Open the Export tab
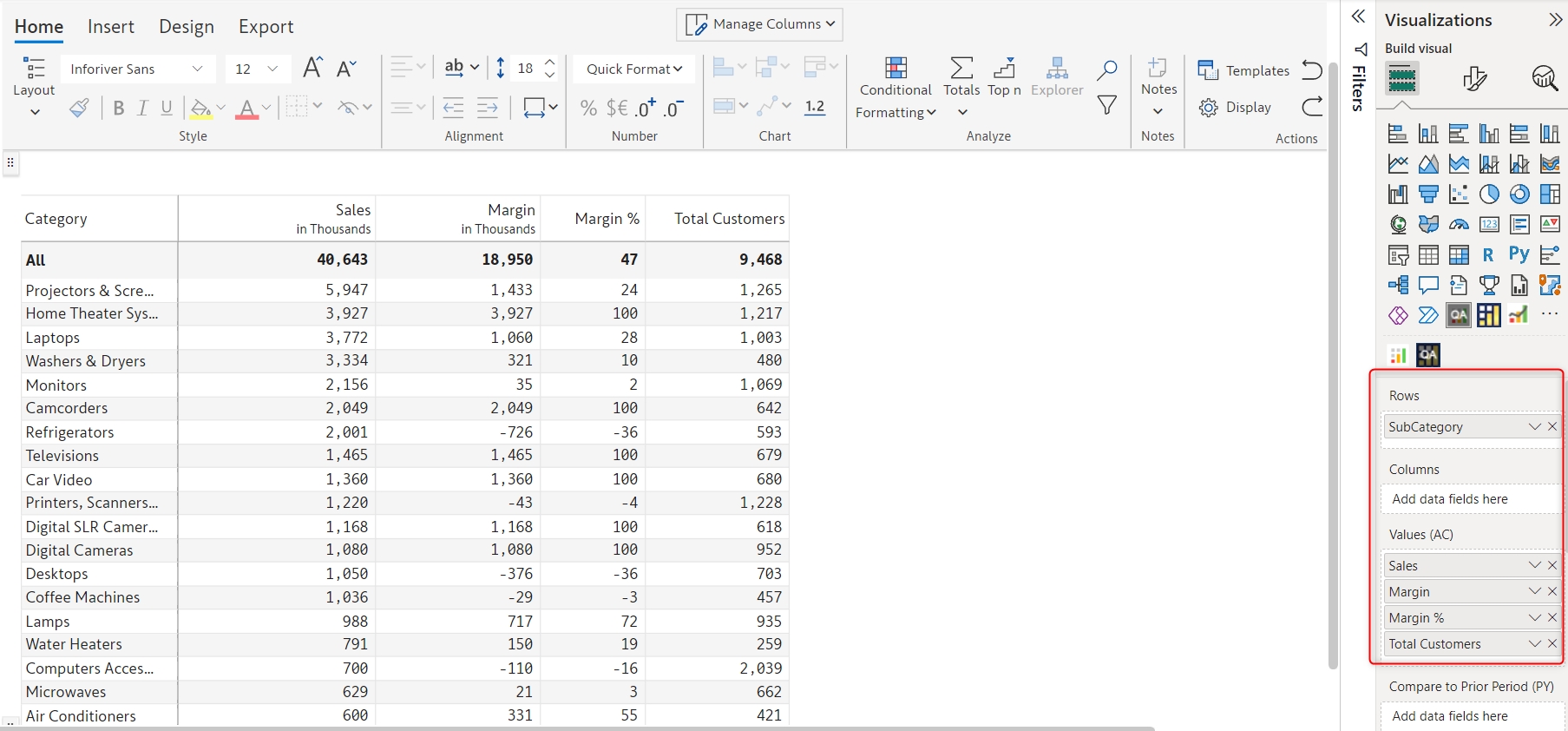Viewport: 1568px width, 731px height. coord(266,27)
